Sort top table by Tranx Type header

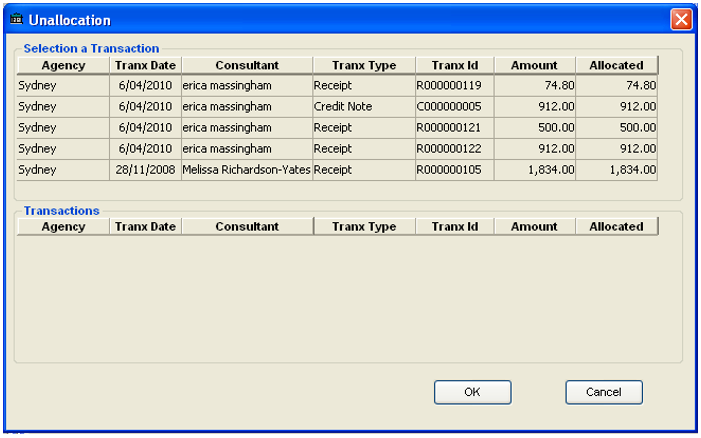pos(364,65)
